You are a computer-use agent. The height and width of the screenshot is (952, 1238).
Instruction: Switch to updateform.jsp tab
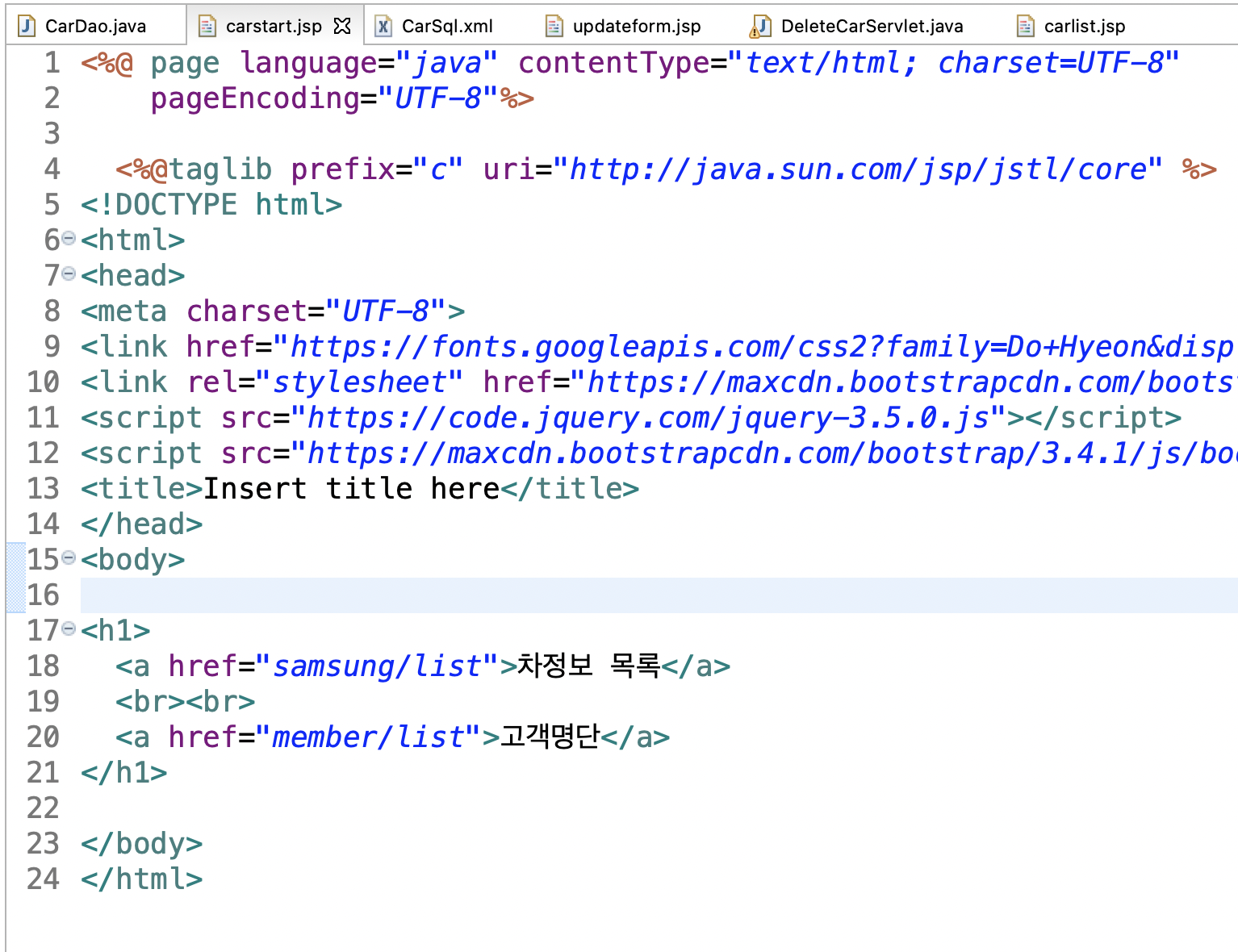637,26
